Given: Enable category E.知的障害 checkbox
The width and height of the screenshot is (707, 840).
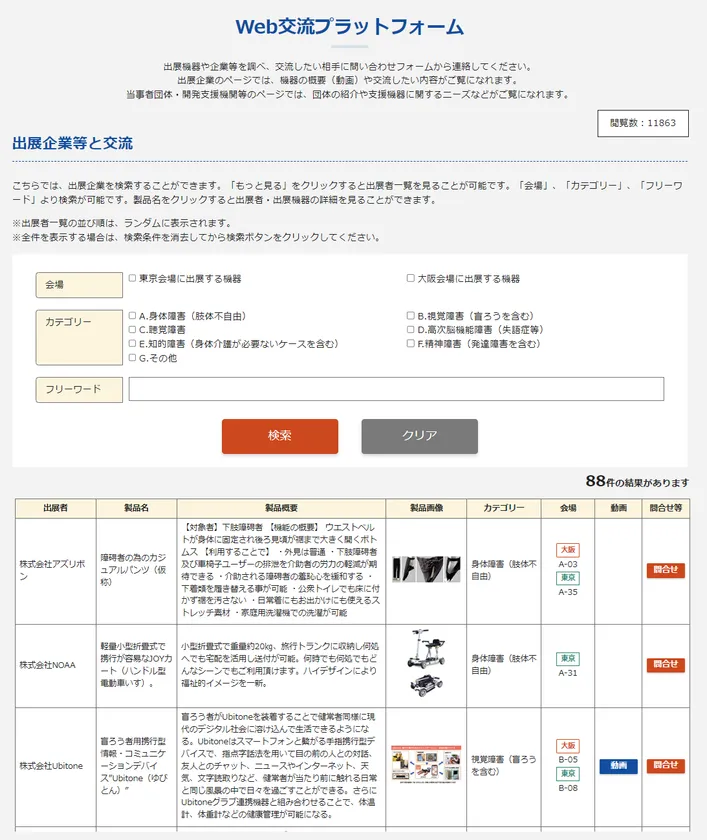Looking at the screenshot, I should click(x=132, y=343).
